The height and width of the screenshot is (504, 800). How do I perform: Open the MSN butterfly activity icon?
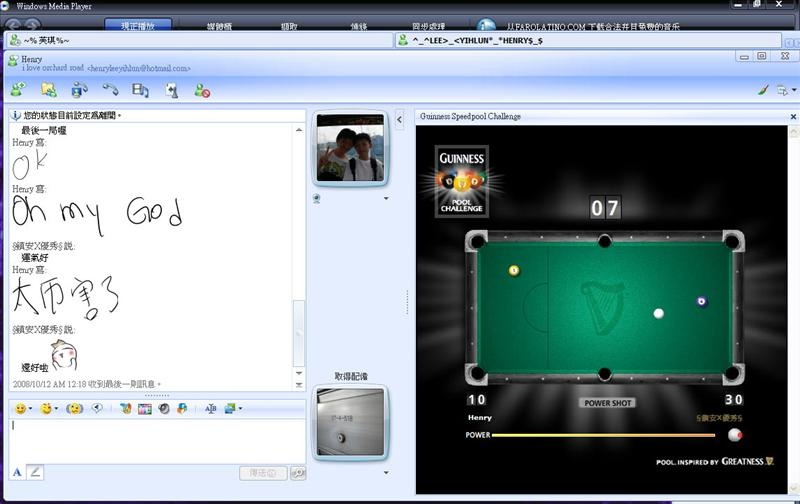126,409
